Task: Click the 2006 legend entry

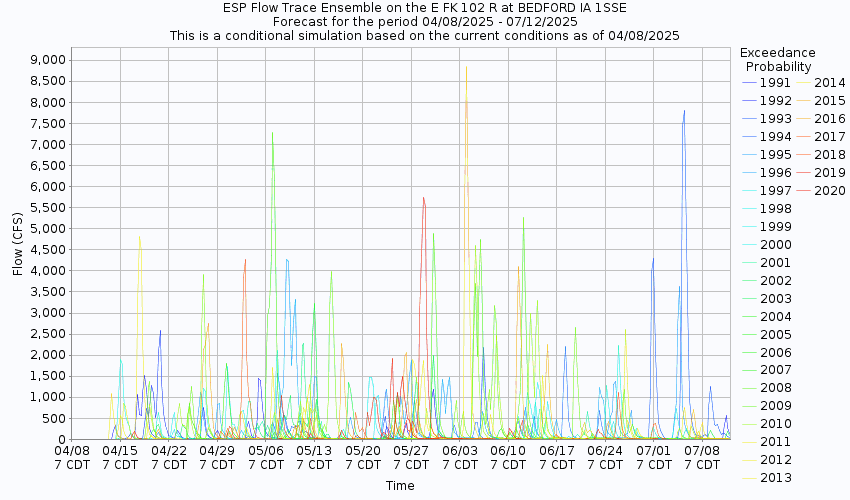Action: tap(775, 353)
